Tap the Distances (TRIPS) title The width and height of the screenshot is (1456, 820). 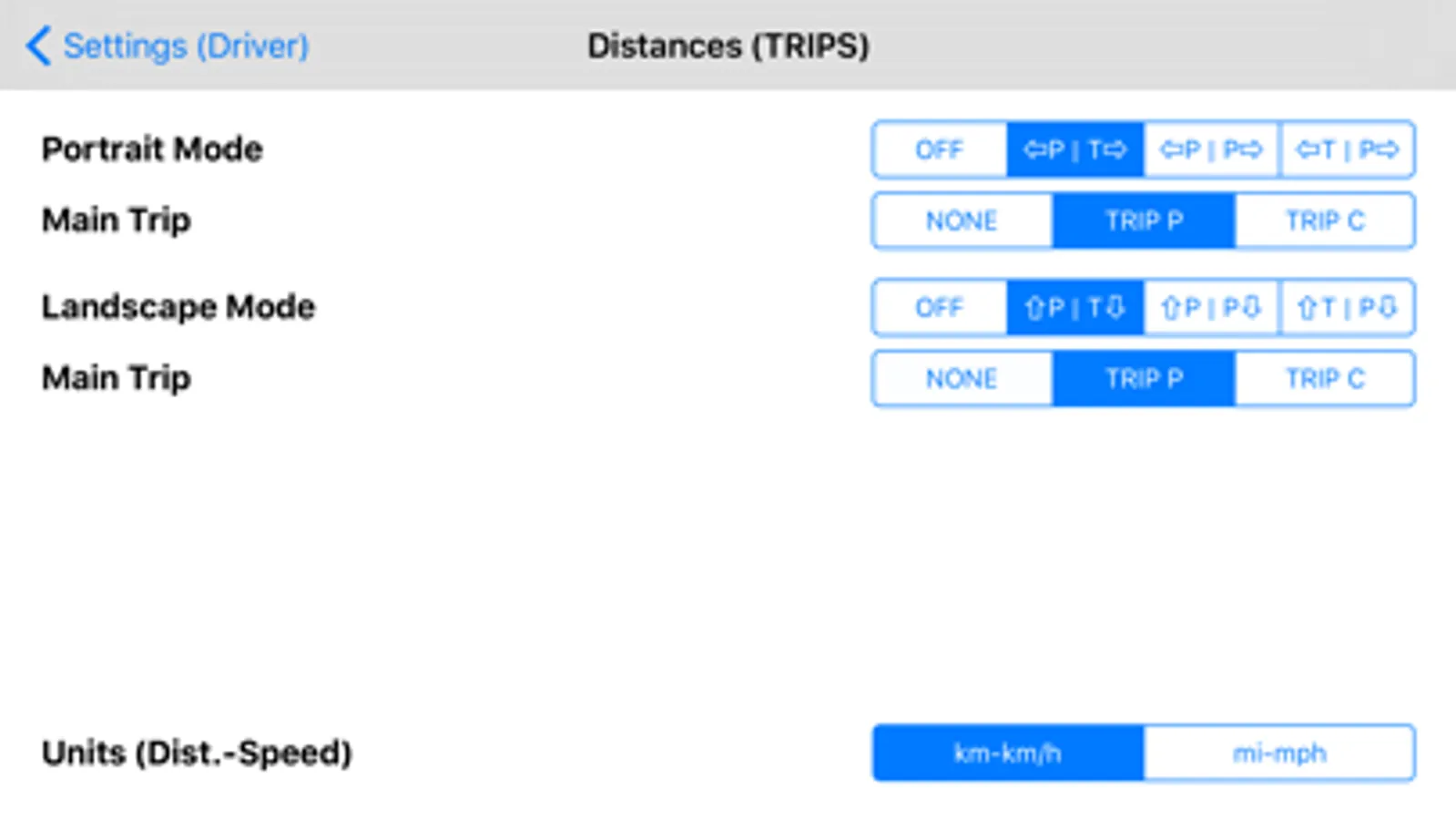[x=728, y=46]
